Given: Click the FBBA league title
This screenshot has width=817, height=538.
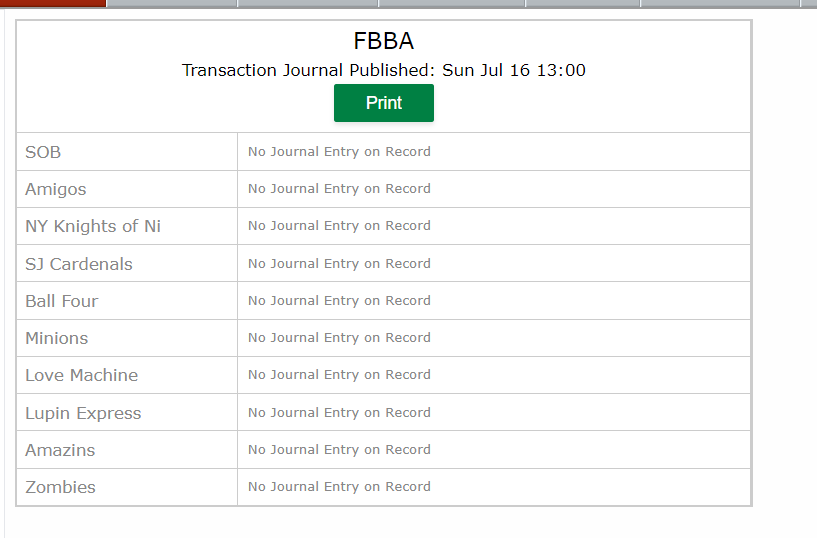Looking at the screenshot, I should [x=383, y=41].
